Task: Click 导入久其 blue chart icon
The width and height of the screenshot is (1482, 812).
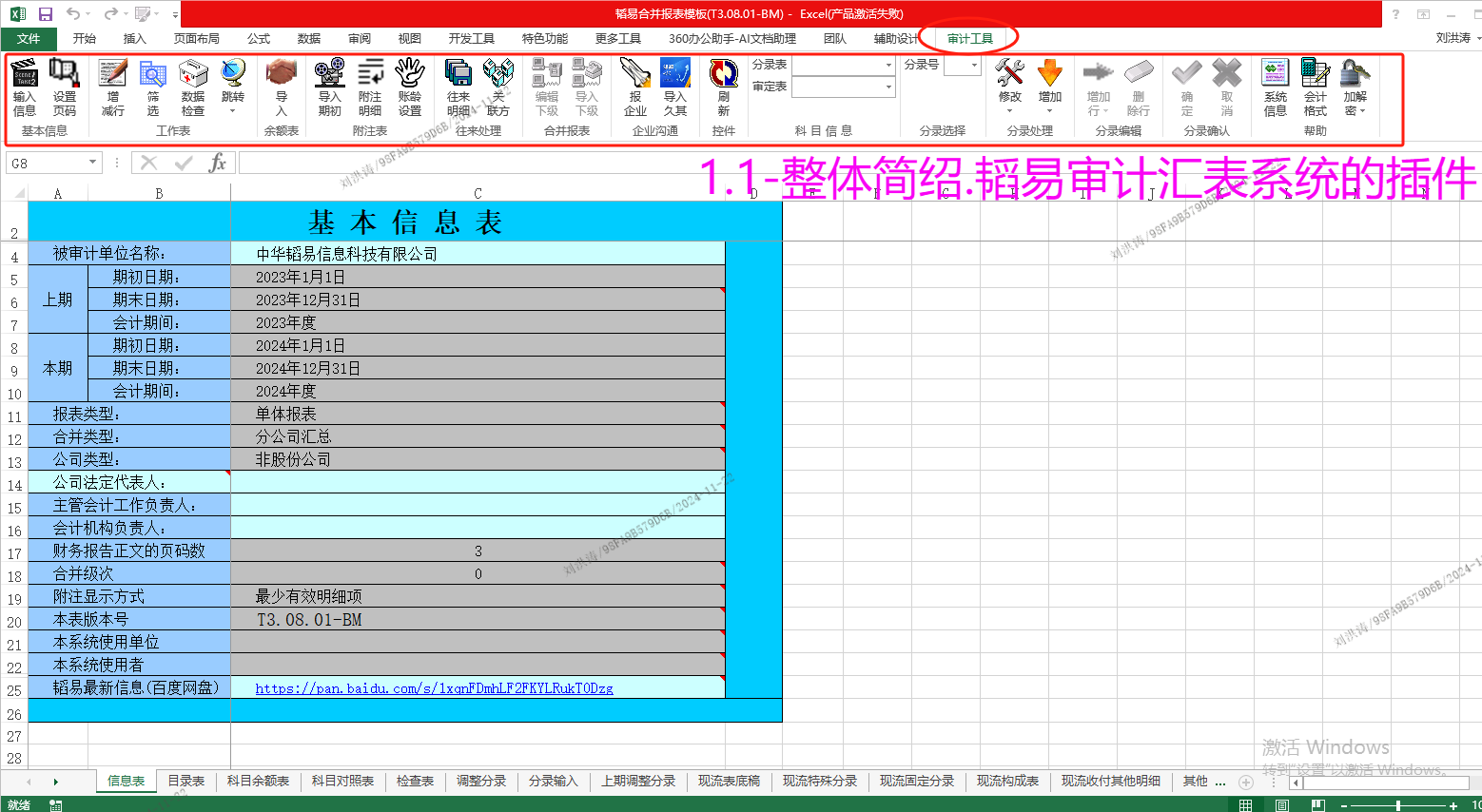Action: (675, 73)
